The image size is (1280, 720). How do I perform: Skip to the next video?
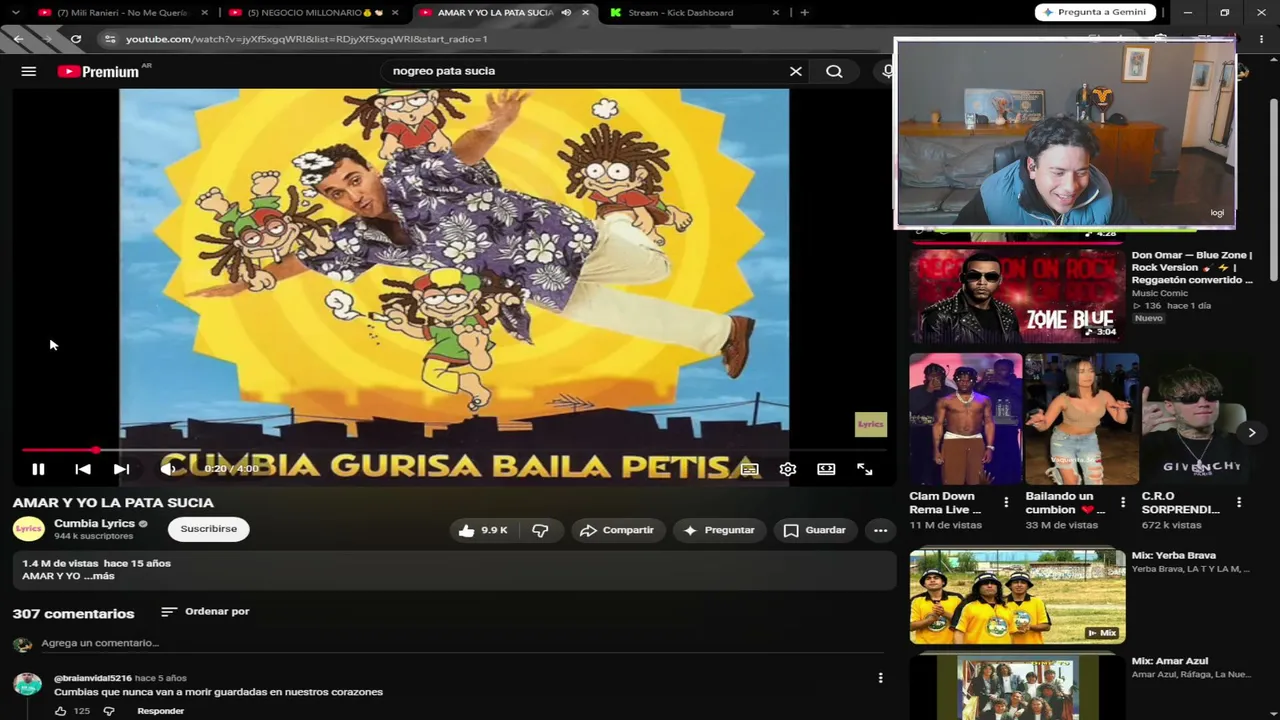click(x=121, y=469)
